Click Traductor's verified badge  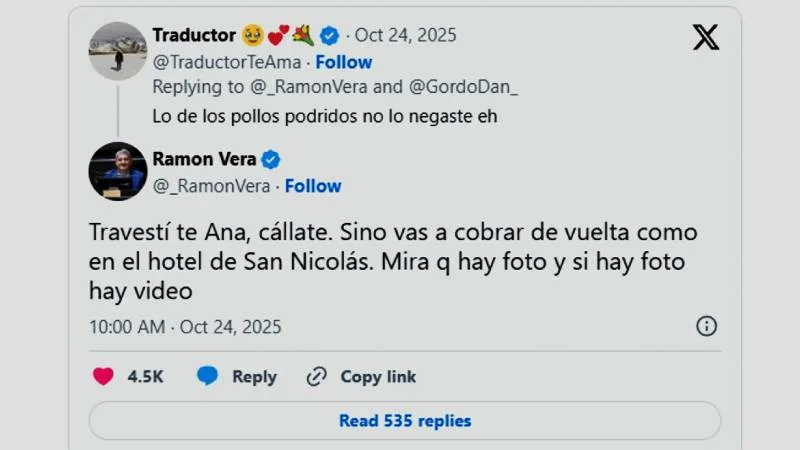tap(331, 36)
